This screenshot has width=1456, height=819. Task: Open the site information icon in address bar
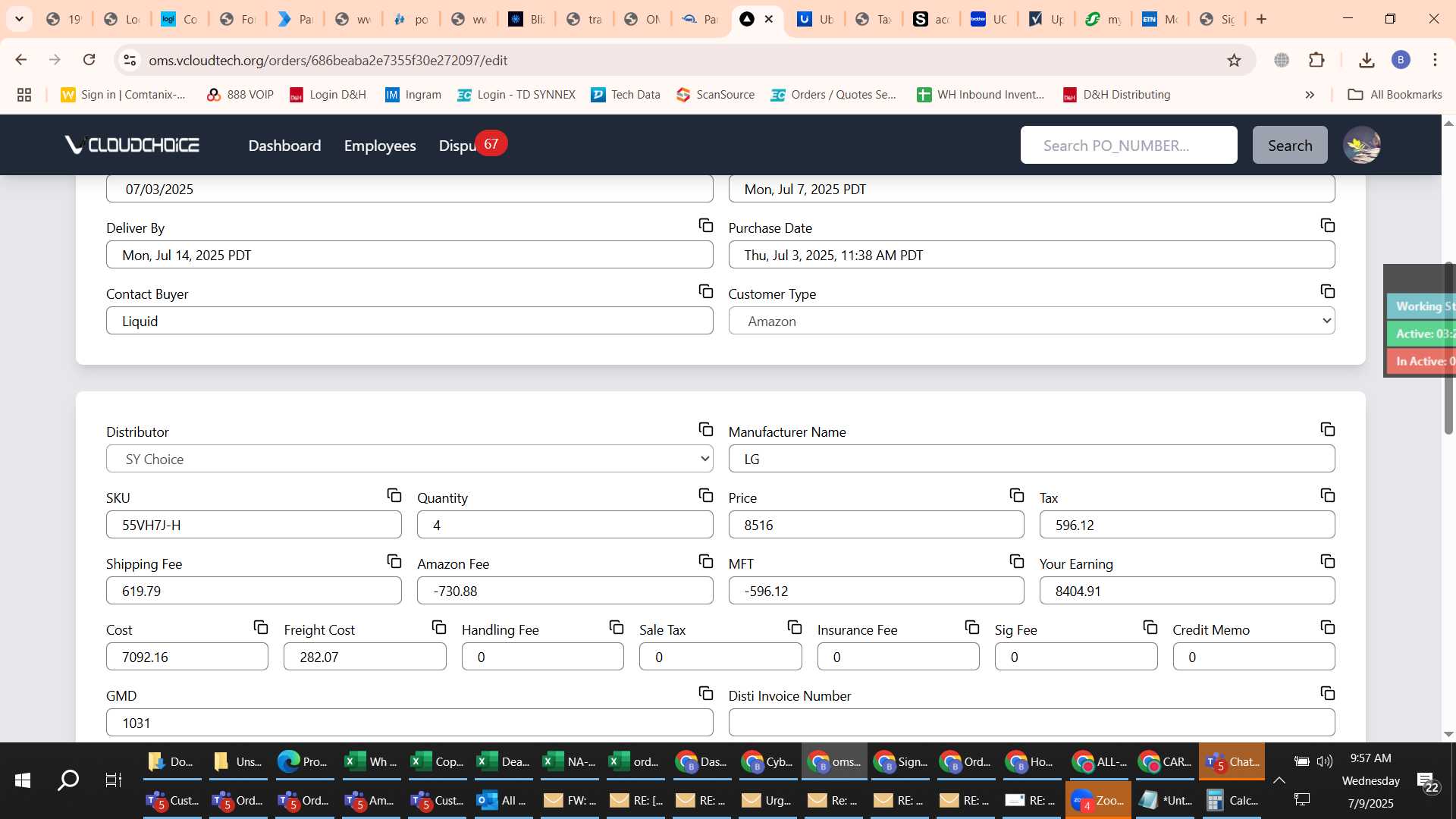coord(130,60)
